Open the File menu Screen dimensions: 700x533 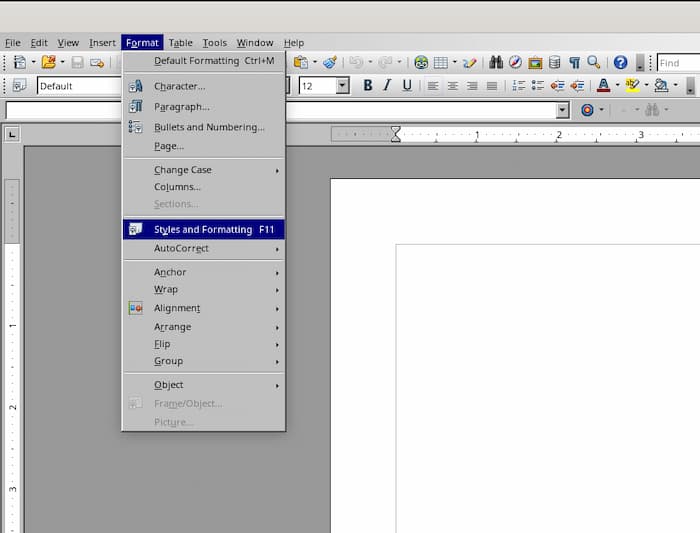tap(12, 43)
